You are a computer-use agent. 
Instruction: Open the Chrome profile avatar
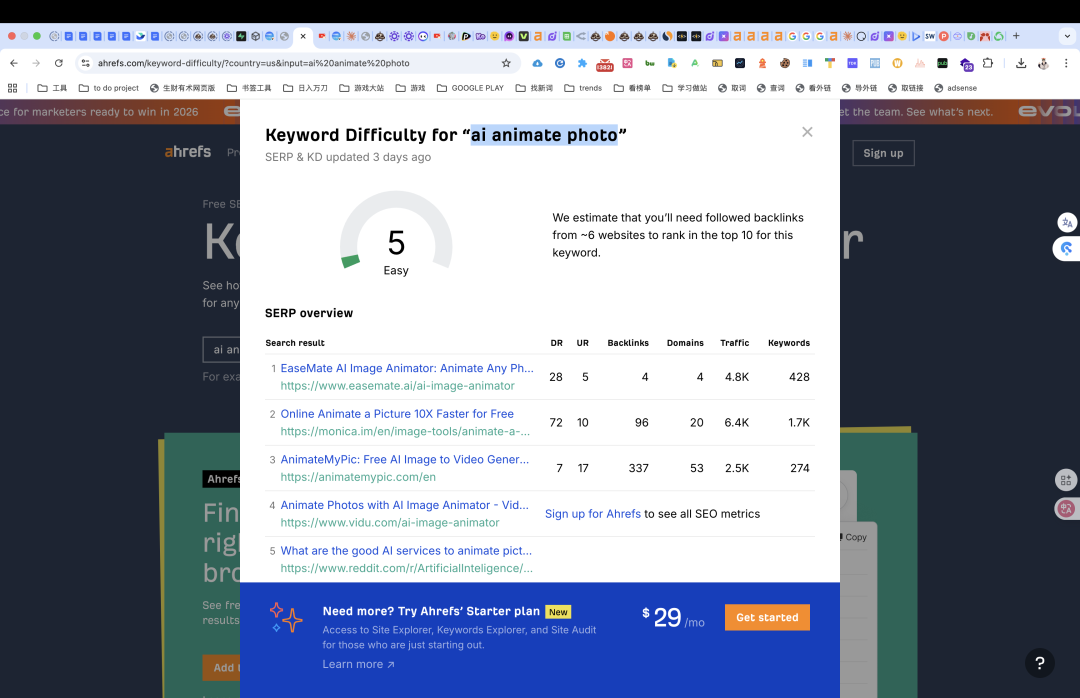[x=1043, y=63]
